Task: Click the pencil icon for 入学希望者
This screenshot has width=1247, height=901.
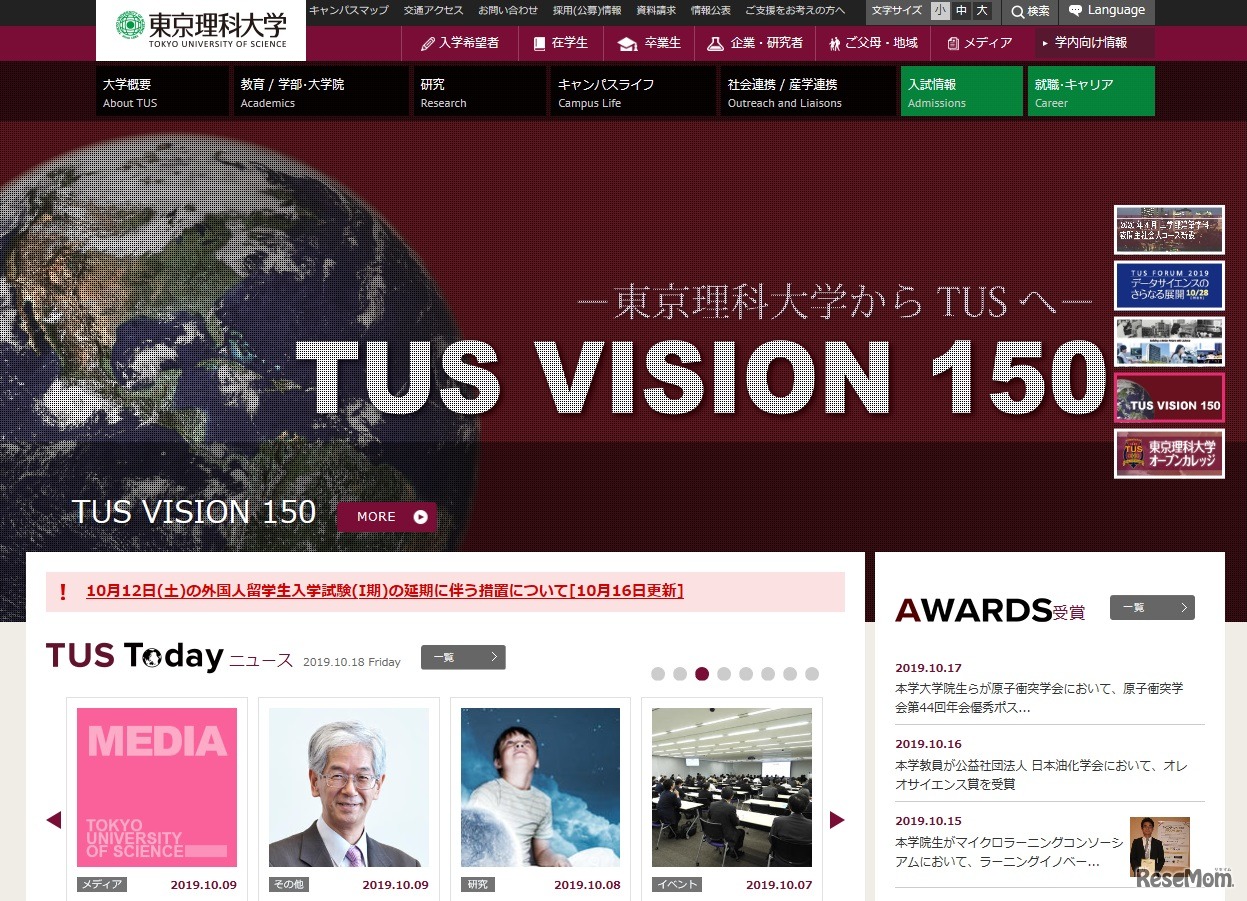Action: point(427,44)
